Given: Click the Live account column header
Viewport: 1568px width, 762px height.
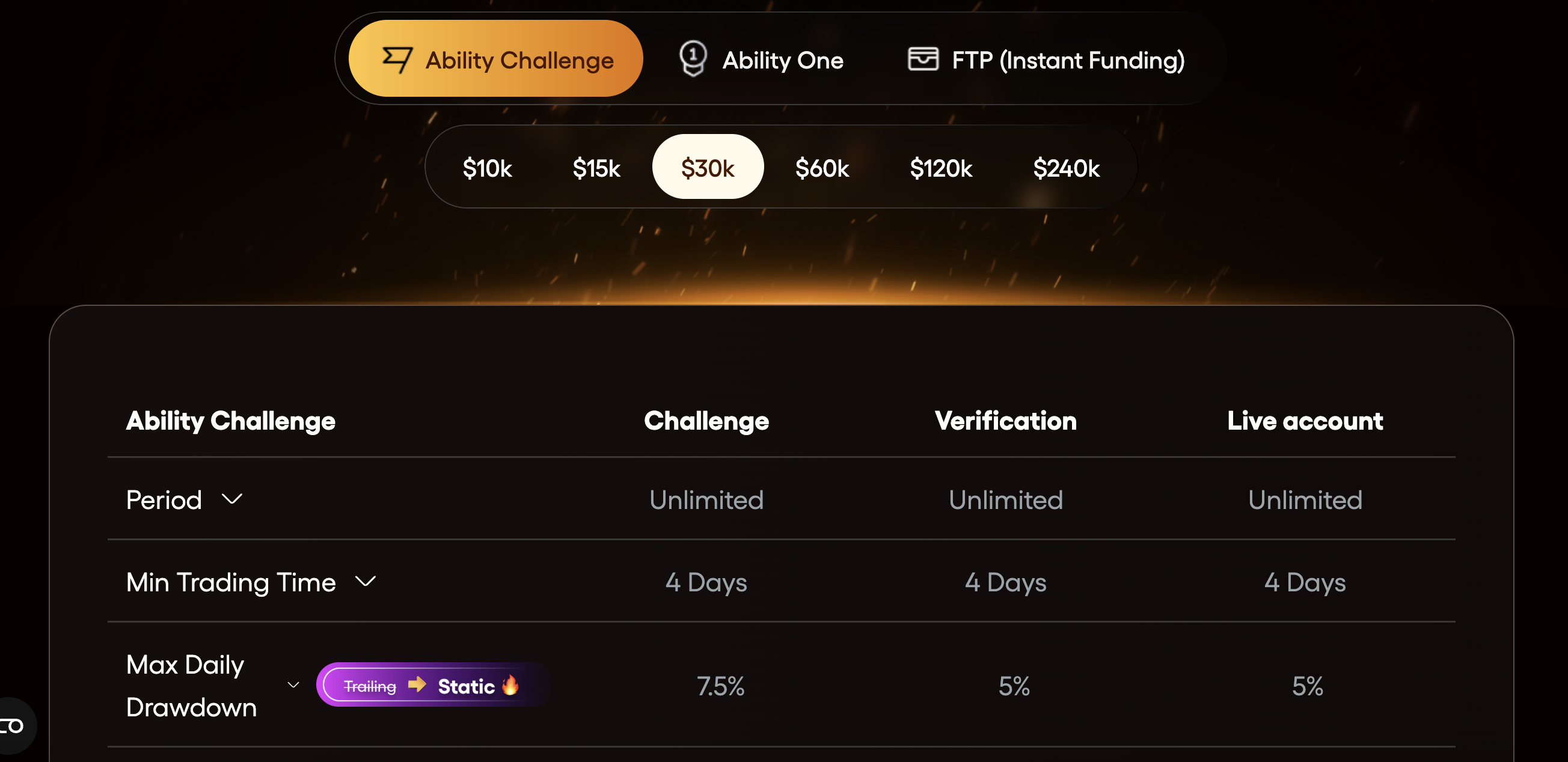Looking at the screenshot, I should tap(1305, 421).
